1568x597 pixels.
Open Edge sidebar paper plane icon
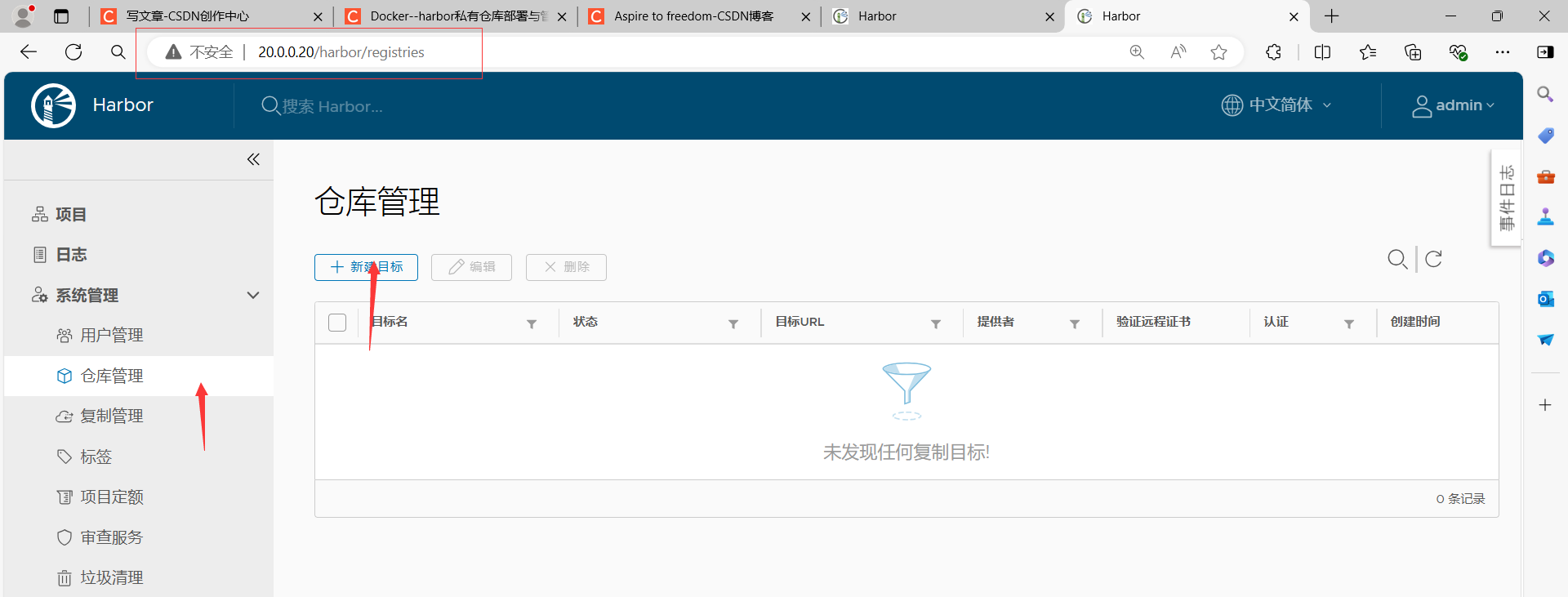(x=1545, y=340)
